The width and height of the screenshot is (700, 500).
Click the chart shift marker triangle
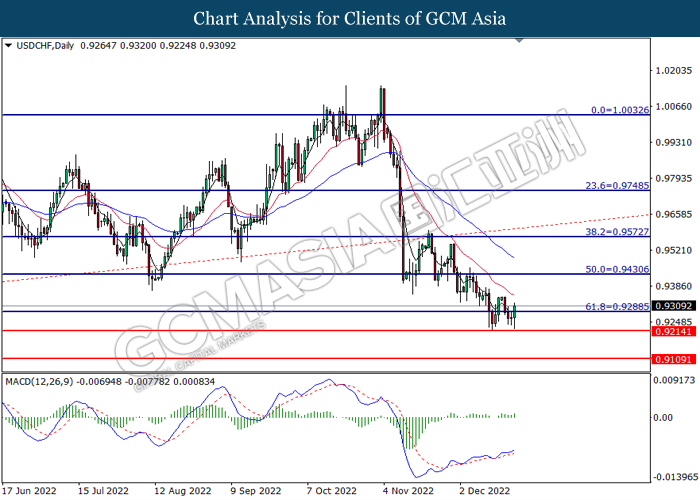click(519, 41)
